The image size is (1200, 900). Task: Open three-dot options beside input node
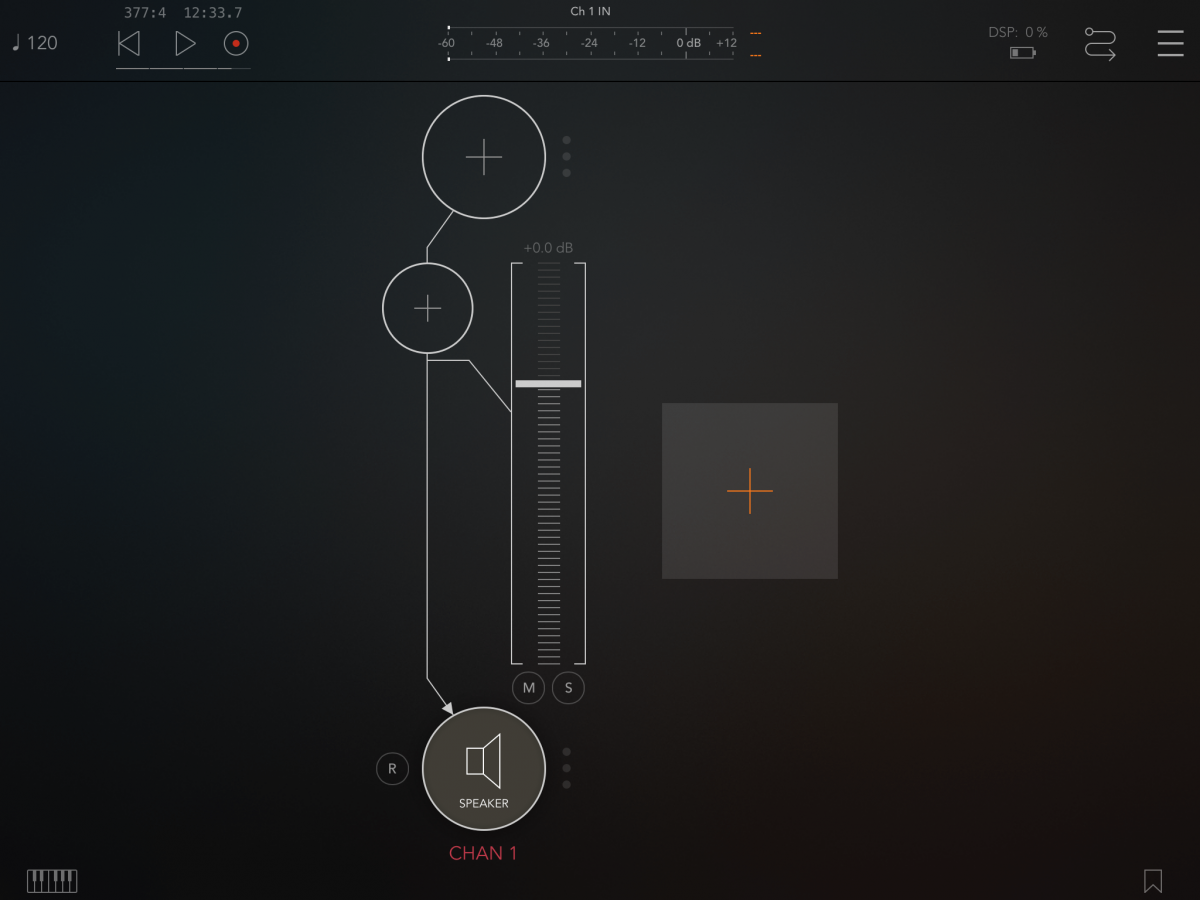[567, 156]
